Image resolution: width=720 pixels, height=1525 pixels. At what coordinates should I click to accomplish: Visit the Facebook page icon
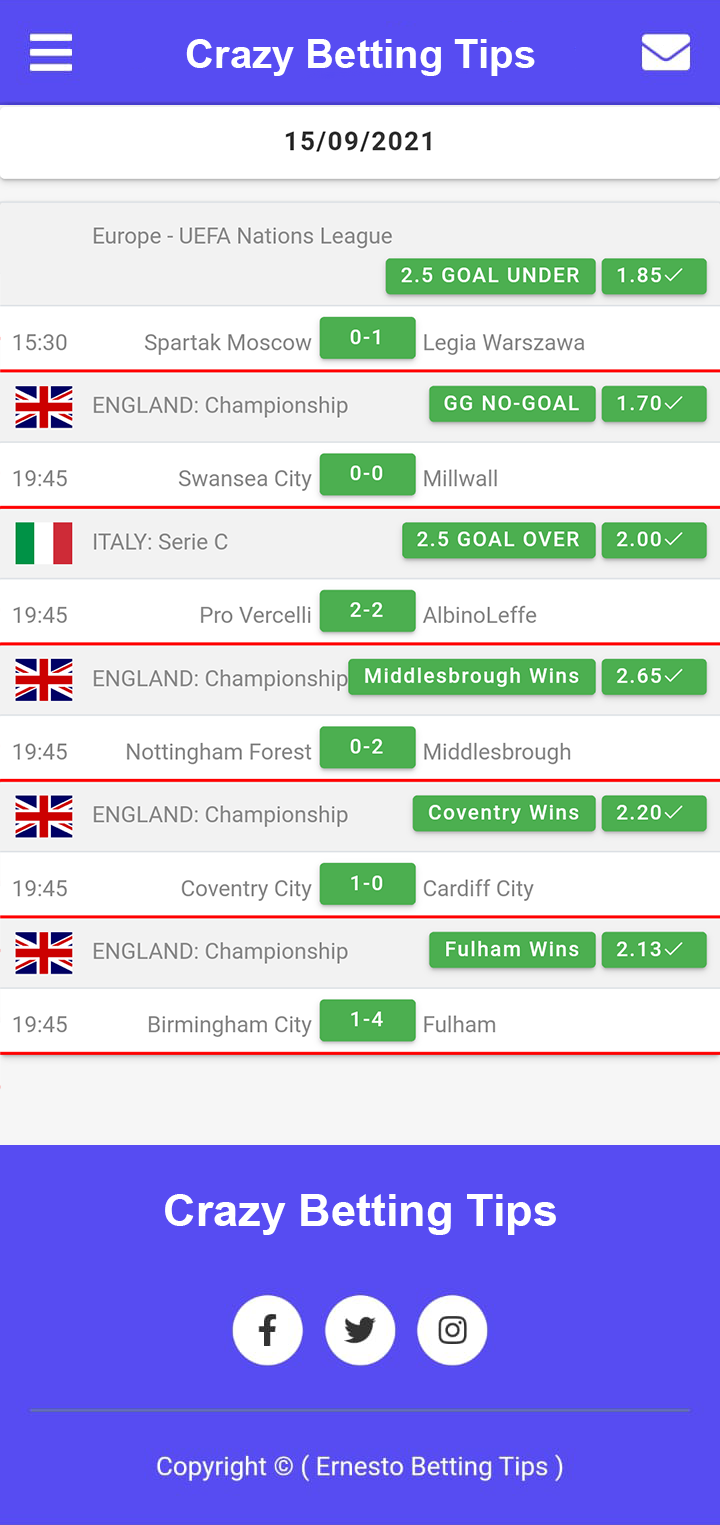click(267, 1330)
